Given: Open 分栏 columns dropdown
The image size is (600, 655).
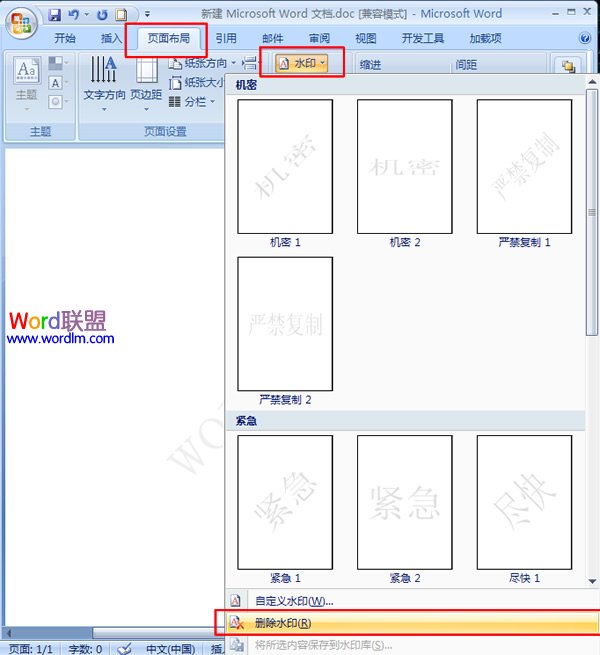Looking at the screenshot, I should [192, 102].
